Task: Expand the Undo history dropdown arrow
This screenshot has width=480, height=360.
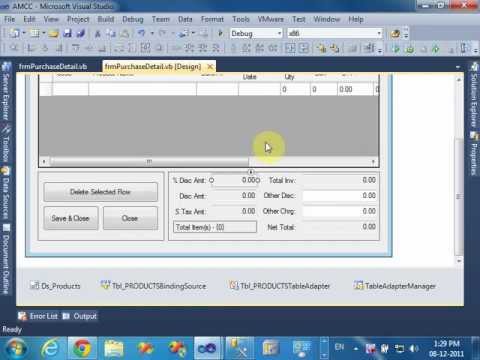Action: (x=152, y=33)
